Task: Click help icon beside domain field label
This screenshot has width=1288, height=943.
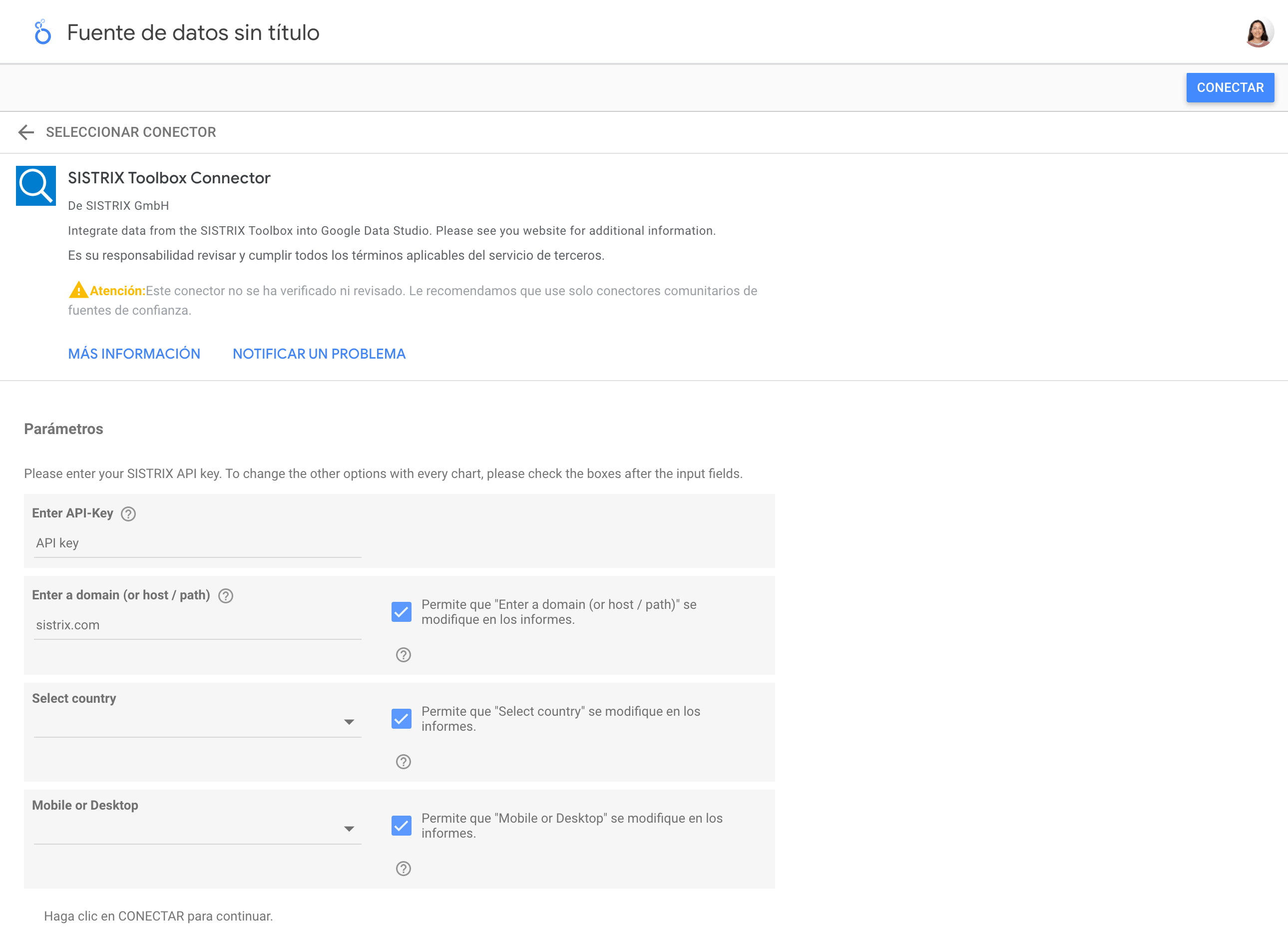Action: tap(226, 595)
